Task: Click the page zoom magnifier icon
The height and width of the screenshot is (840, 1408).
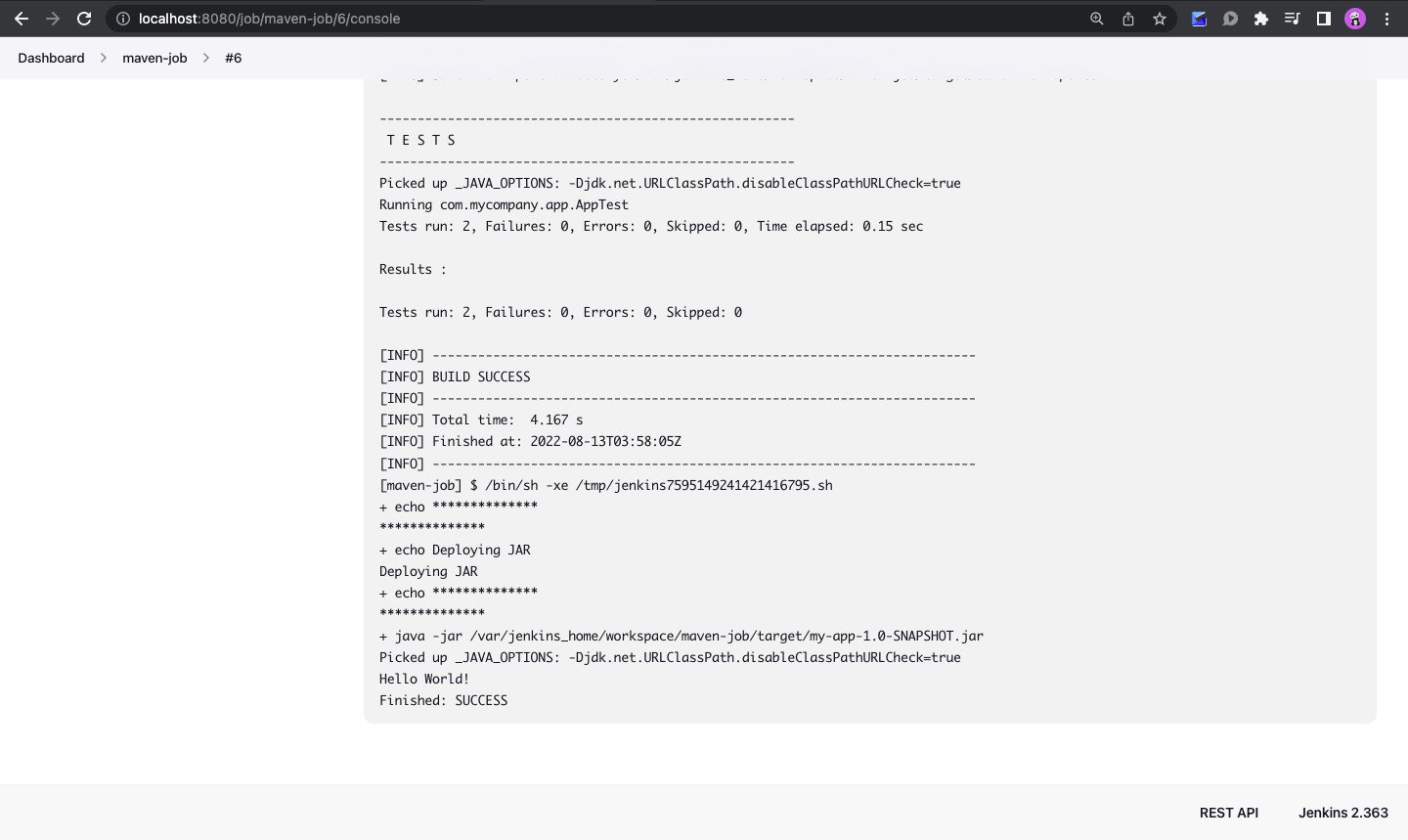Action: [x=1097, y=19]
